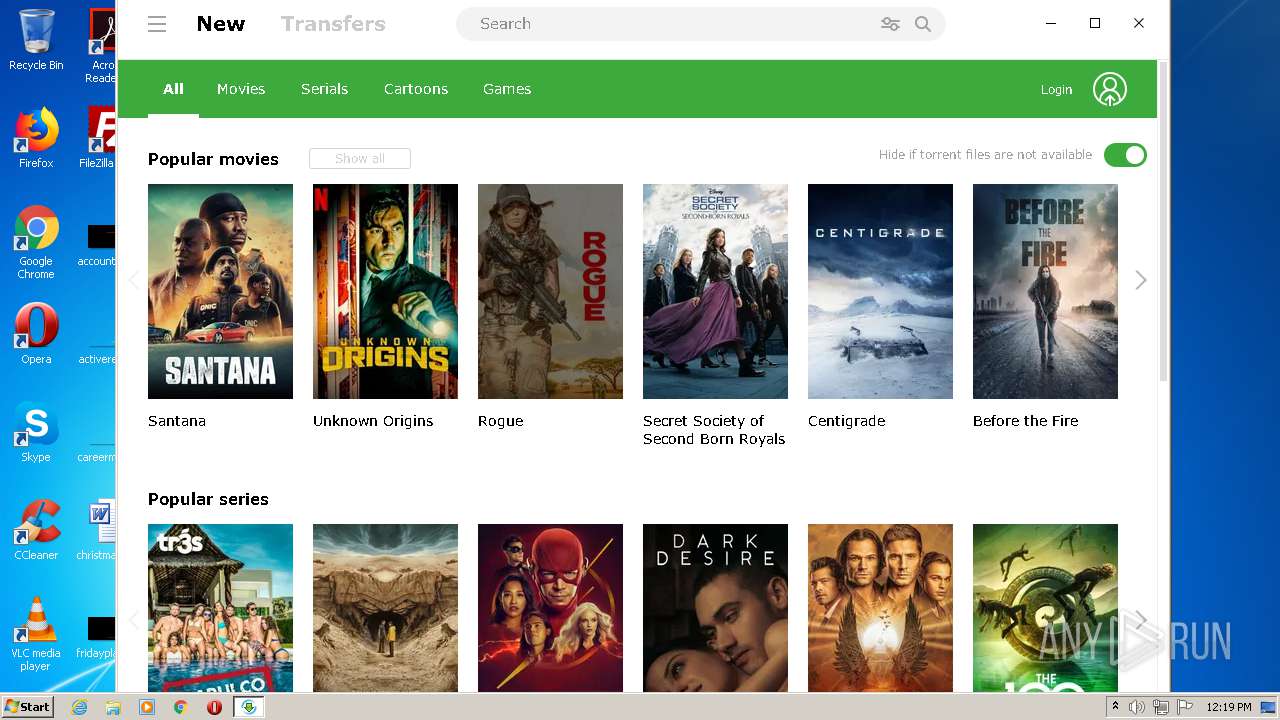
Task: Open The Flash series poster
Action: coord(550,607)
